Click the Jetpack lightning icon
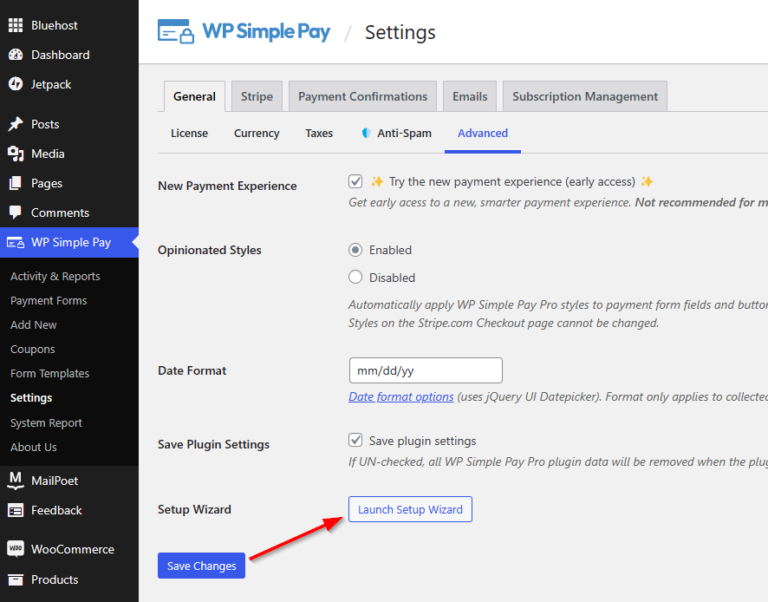768x602 pixels. coord(15,84)
